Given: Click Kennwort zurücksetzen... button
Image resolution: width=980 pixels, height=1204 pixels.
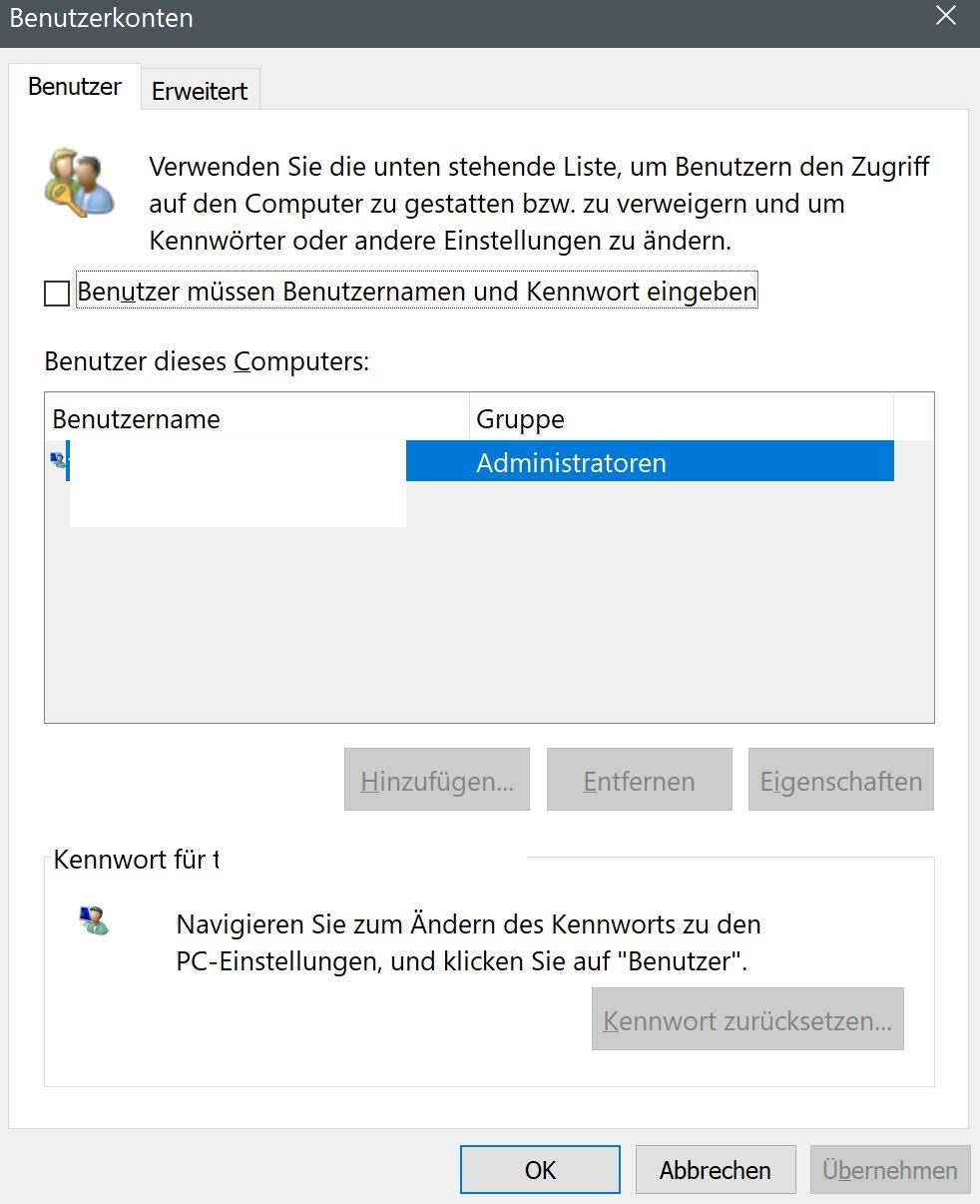Looking at the screenshot, I should coord(747,1019).
